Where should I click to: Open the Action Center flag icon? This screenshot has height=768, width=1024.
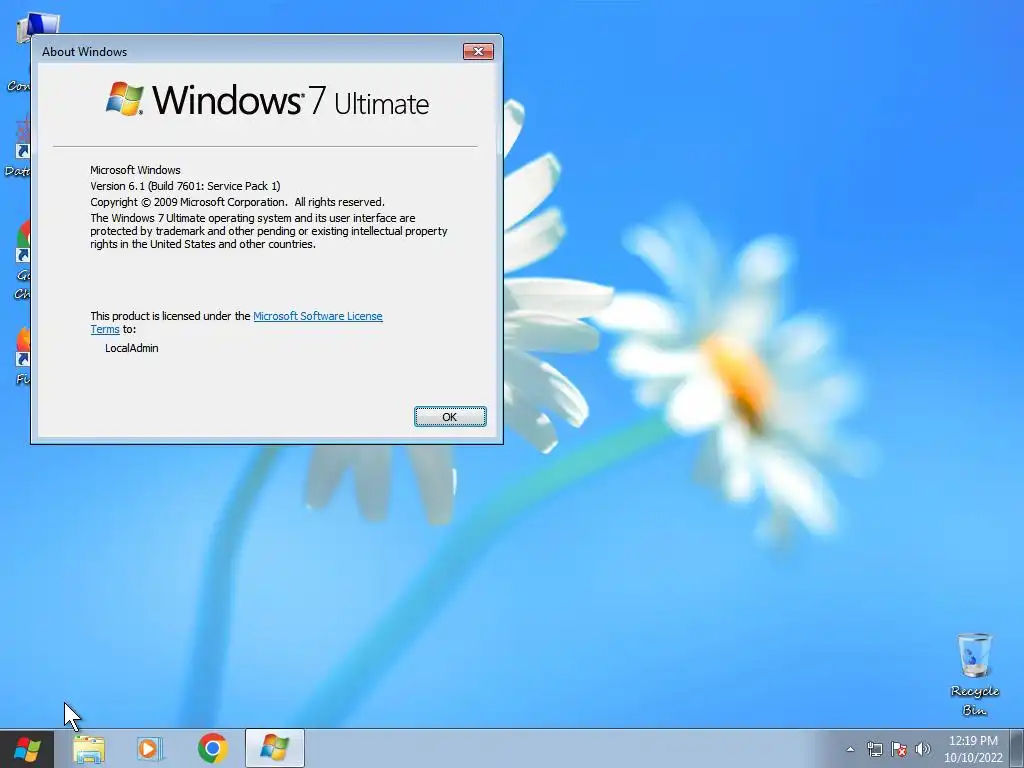pos(899,749)
